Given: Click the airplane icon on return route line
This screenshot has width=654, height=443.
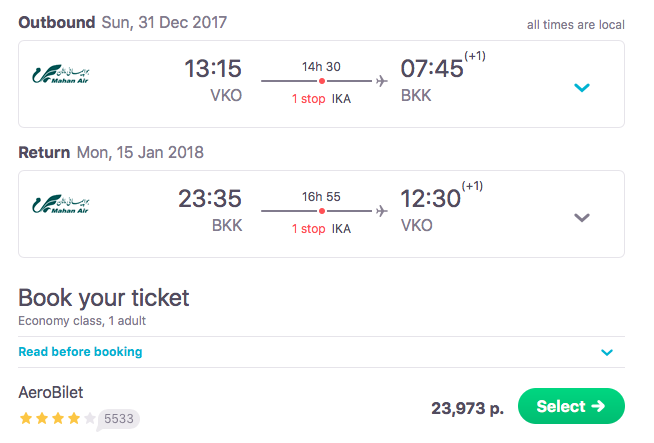Looking at the screenshot, I should [x=381, y=211].
